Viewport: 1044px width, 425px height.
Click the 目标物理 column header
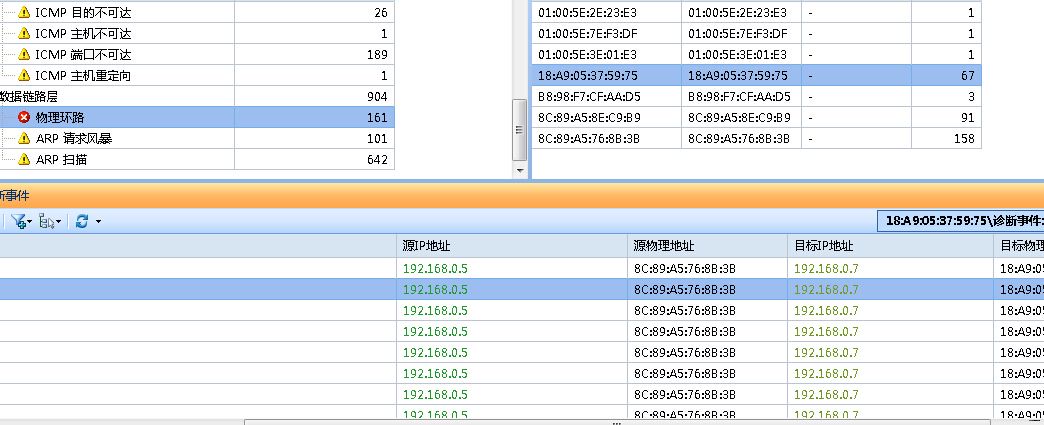[x=1019, y=246]
